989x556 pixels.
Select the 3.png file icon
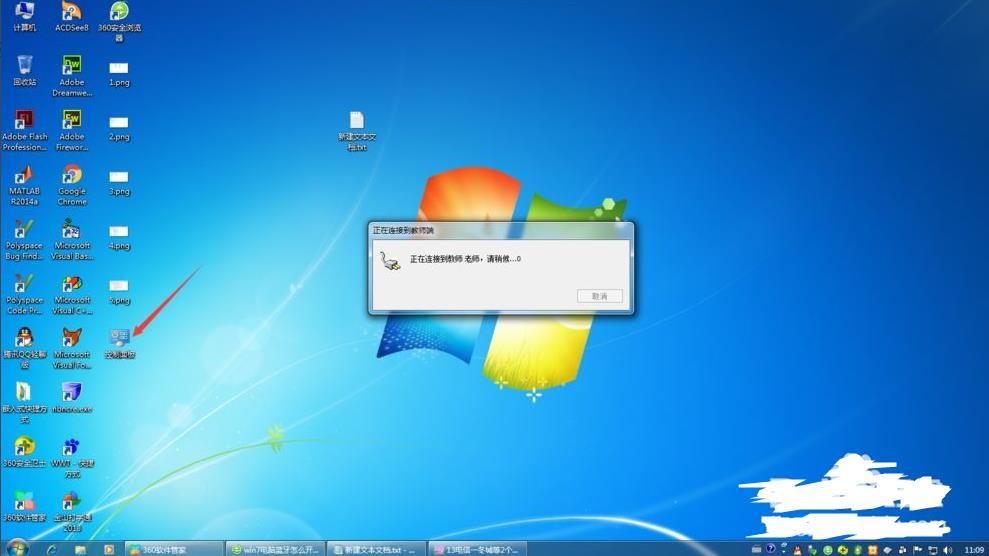[x=119, y=183]
